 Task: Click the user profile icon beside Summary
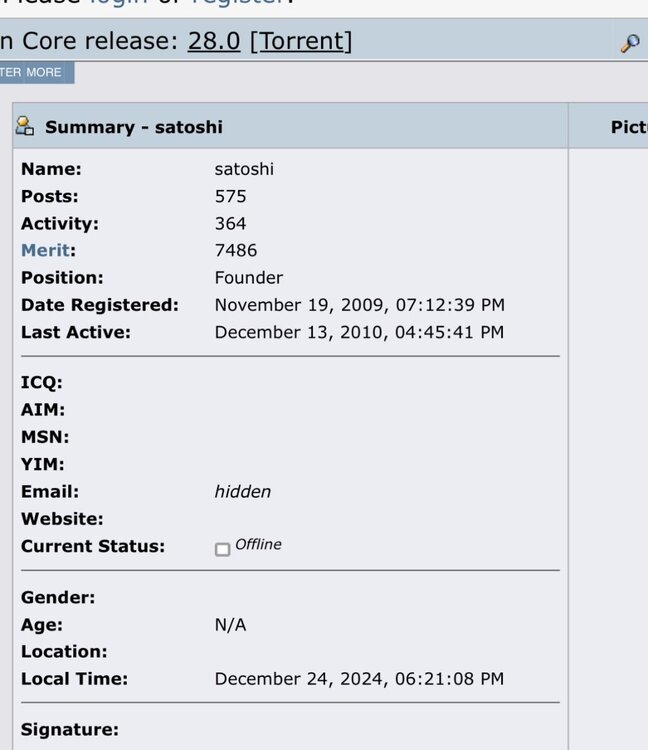(x=24, y=126)
